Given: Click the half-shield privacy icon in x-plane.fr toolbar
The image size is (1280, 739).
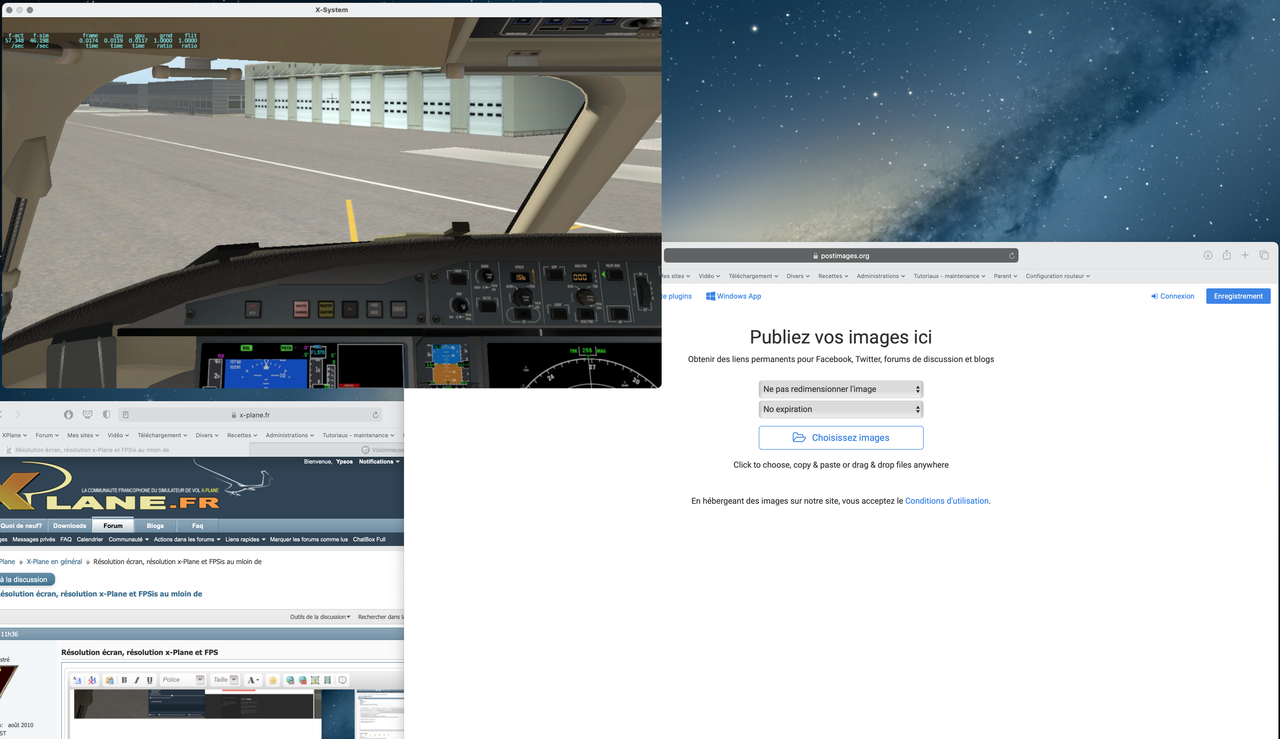Looking at the screenshot, I should (x=107, y=415).
